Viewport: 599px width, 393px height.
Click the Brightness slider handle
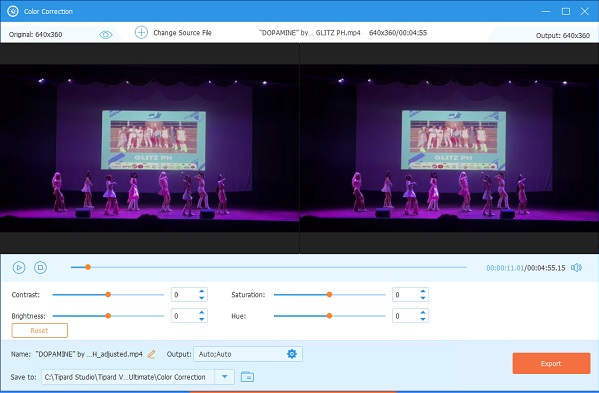click(108, 316)
